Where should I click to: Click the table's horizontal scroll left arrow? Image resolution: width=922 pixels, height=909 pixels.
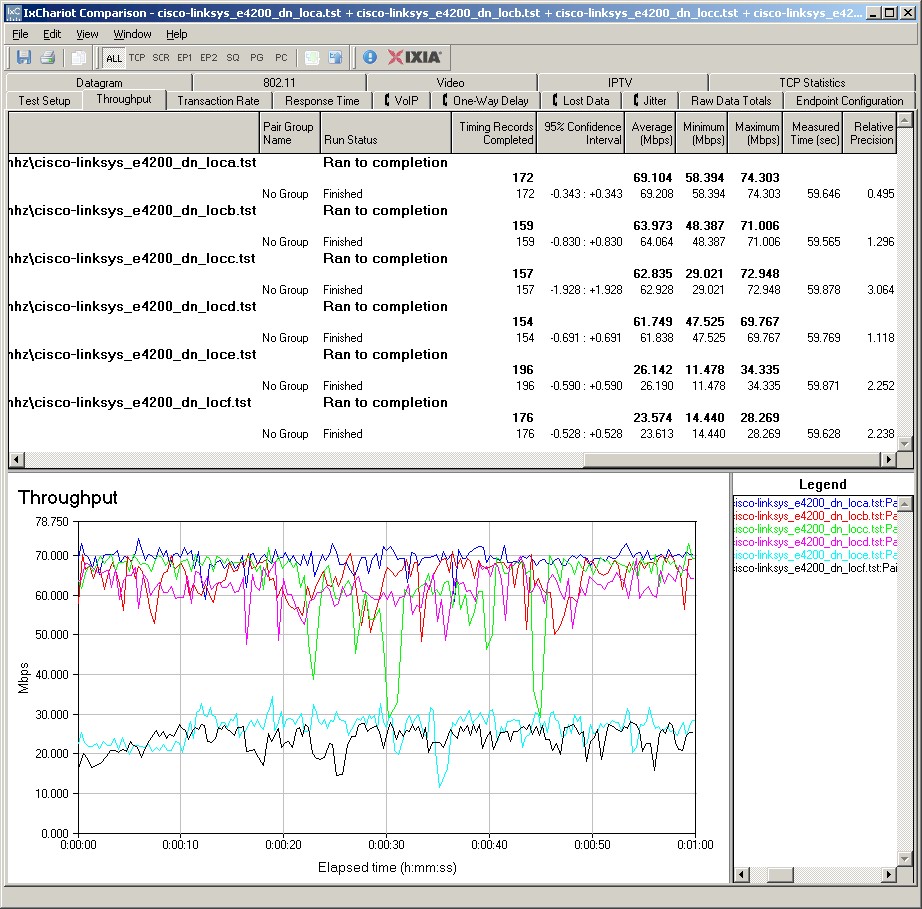point(16,459)
